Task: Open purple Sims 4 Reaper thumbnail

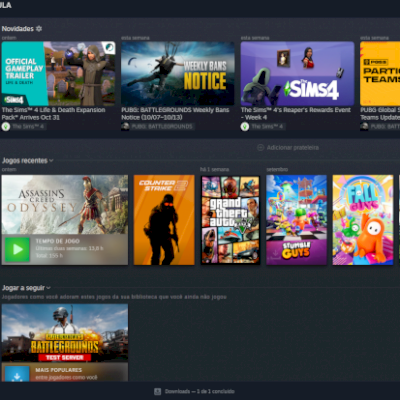Action: point(297,74)
